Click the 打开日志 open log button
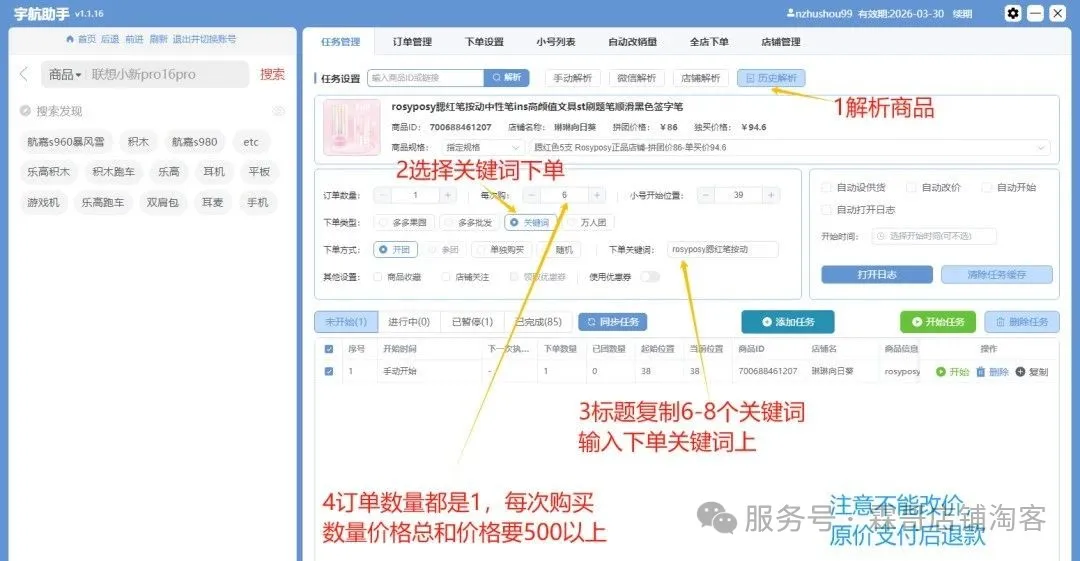1080x561 pixels. [878, 274]
